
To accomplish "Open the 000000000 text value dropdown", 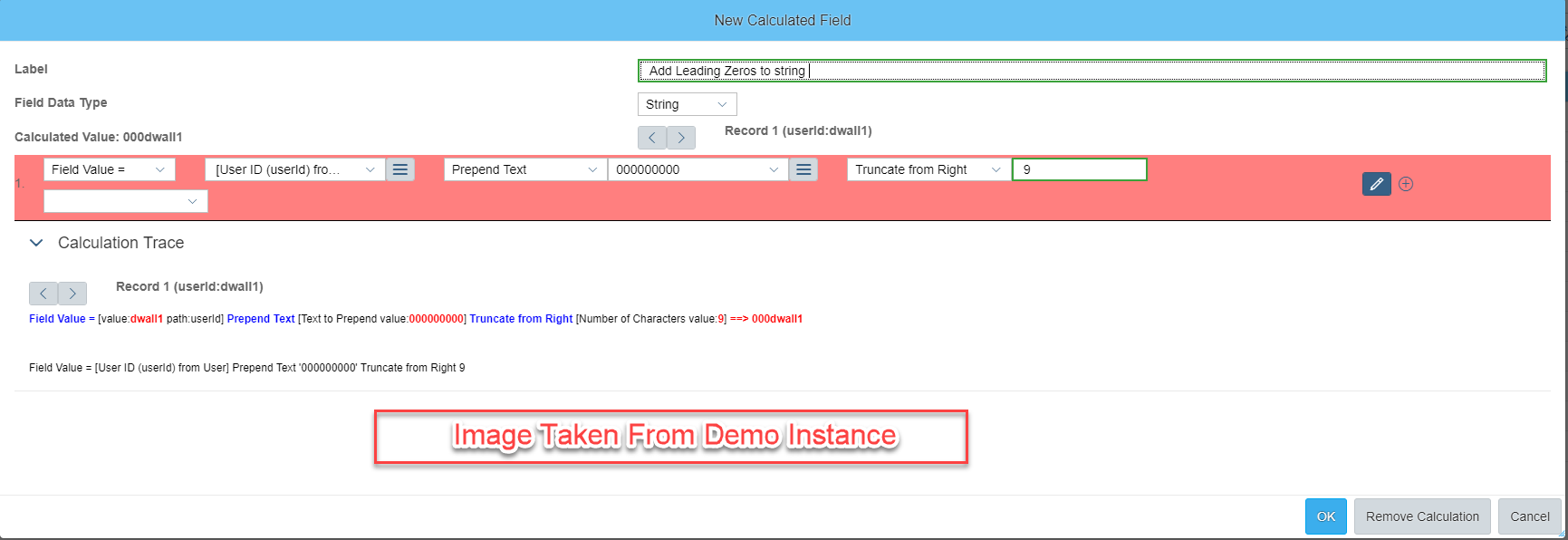I will pyautogui.click(x=698, y=169).
